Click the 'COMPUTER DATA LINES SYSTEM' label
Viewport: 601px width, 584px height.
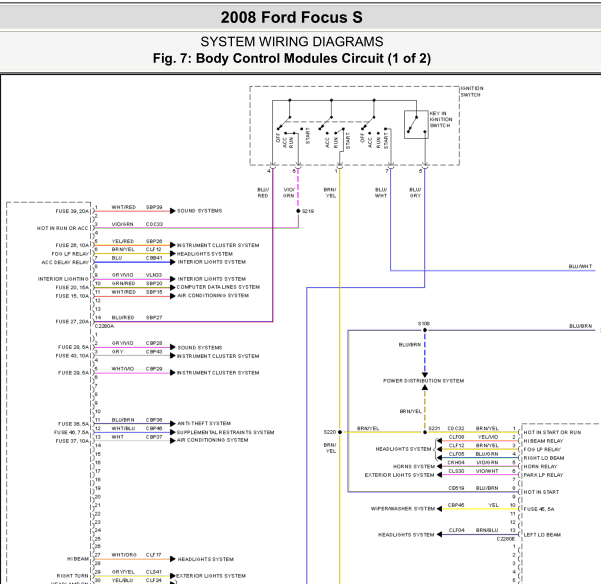click(218, 287)
